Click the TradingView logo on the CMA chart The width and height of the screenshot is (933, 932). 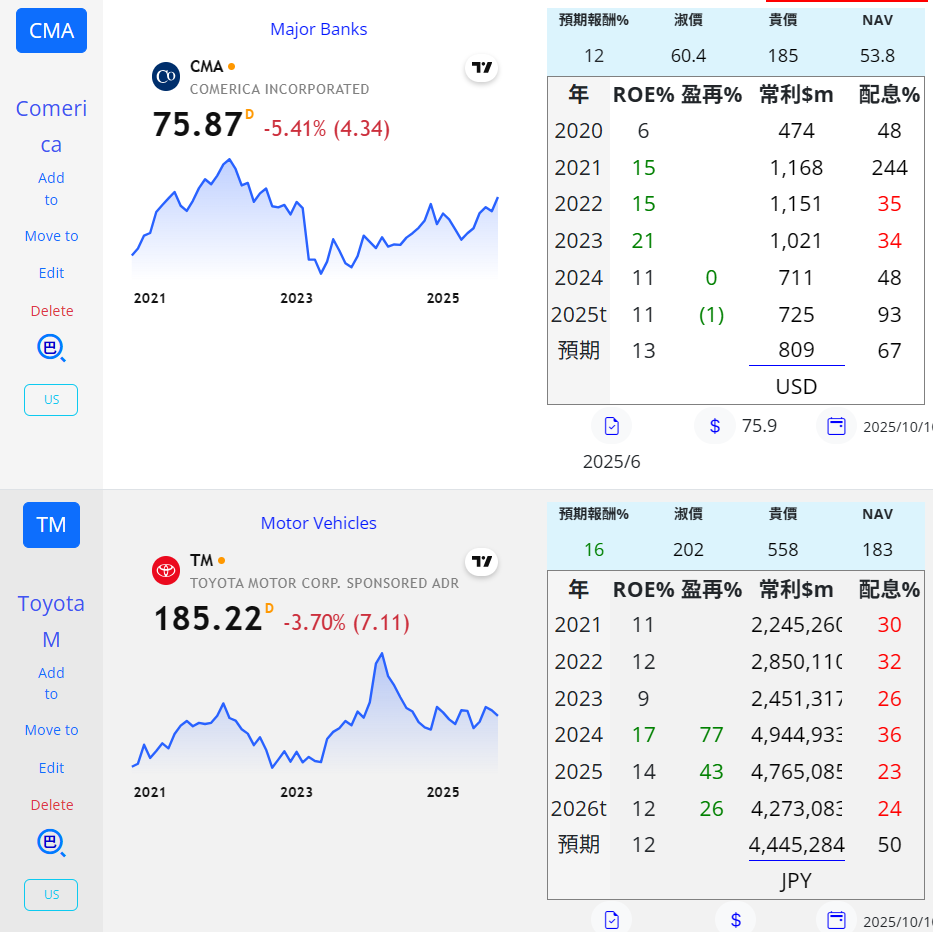point(483,68)
